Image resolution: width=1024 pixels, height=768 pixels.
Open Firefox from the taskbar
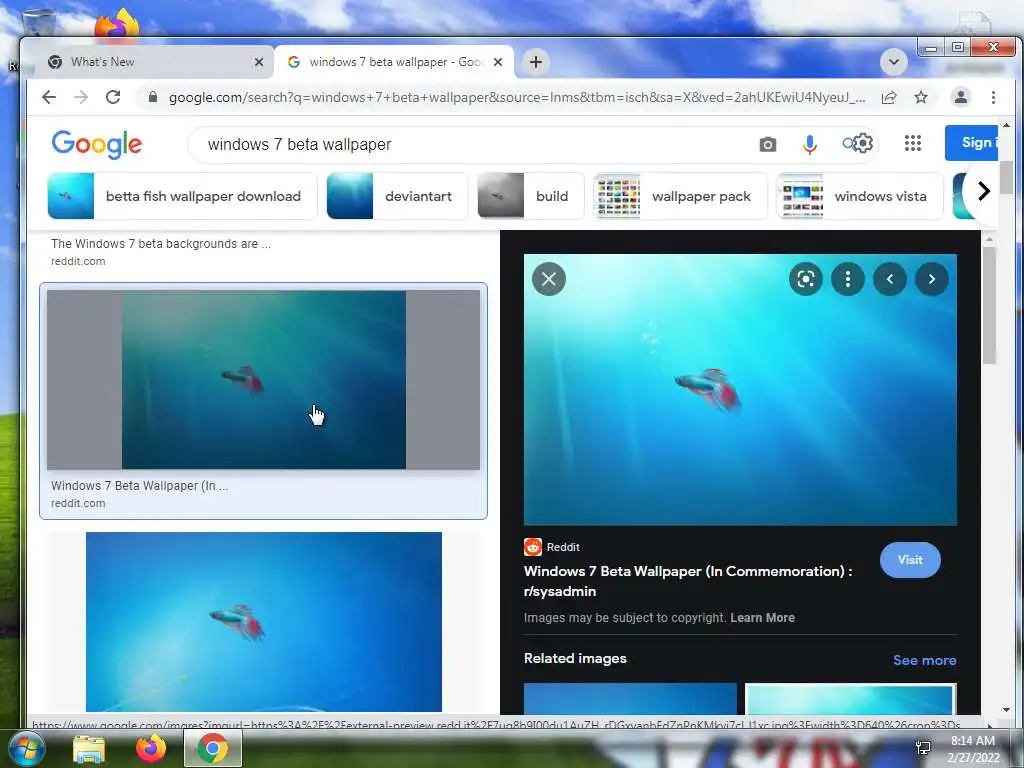[x=150, y=748]
